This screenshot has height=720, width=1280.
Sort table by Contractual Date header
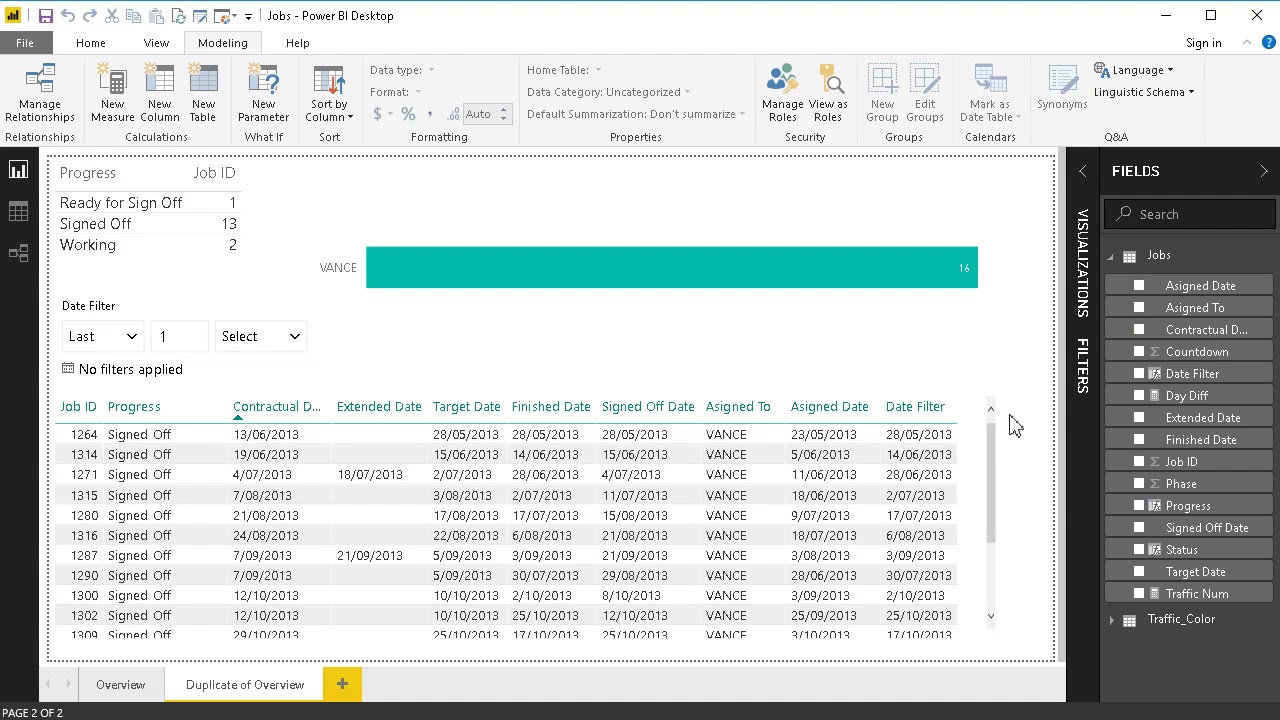click(277, 407)
